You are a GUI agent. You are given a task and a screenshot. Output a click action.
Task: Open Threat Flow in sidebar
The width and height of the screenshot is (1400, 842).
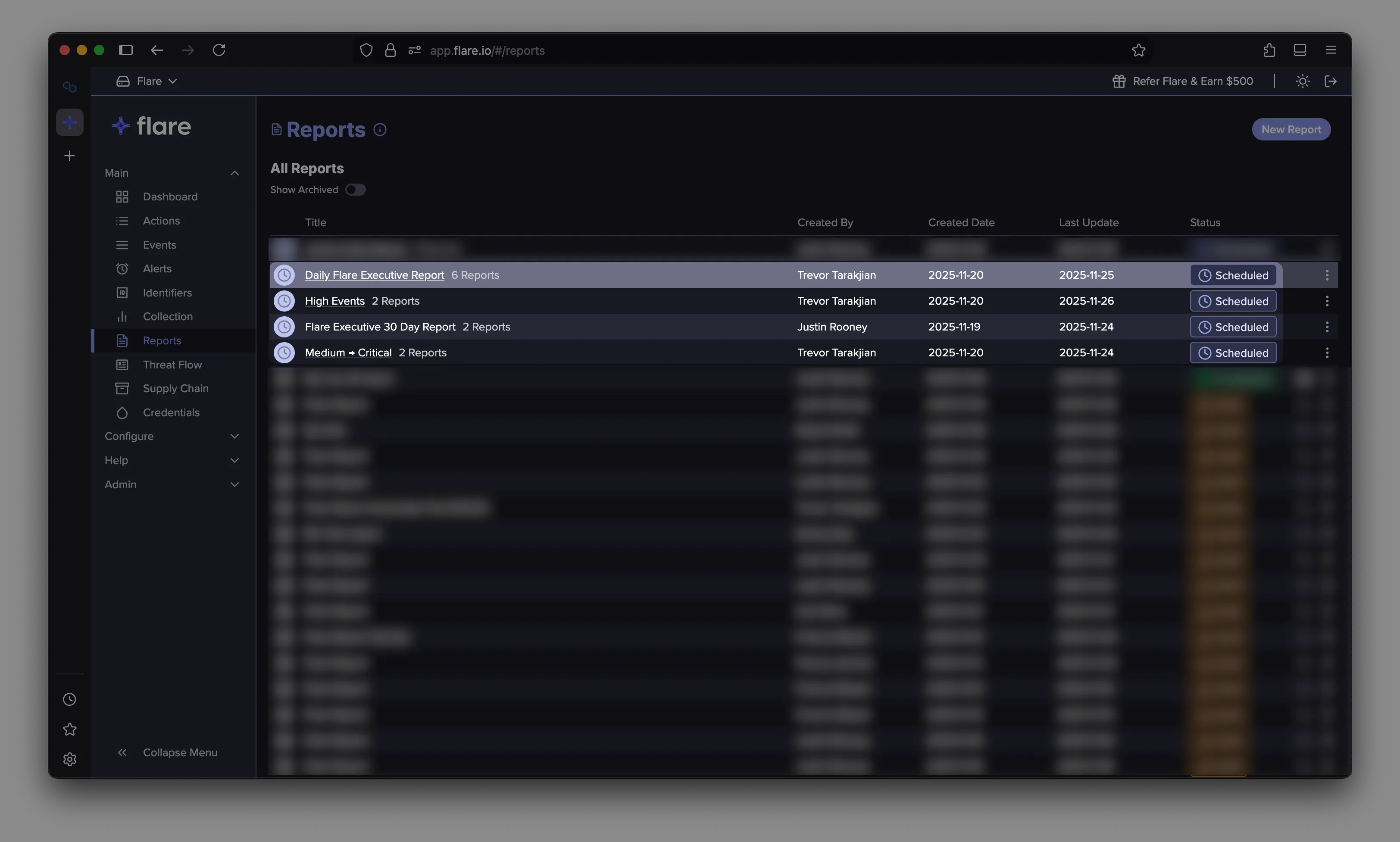pos(172,365)
